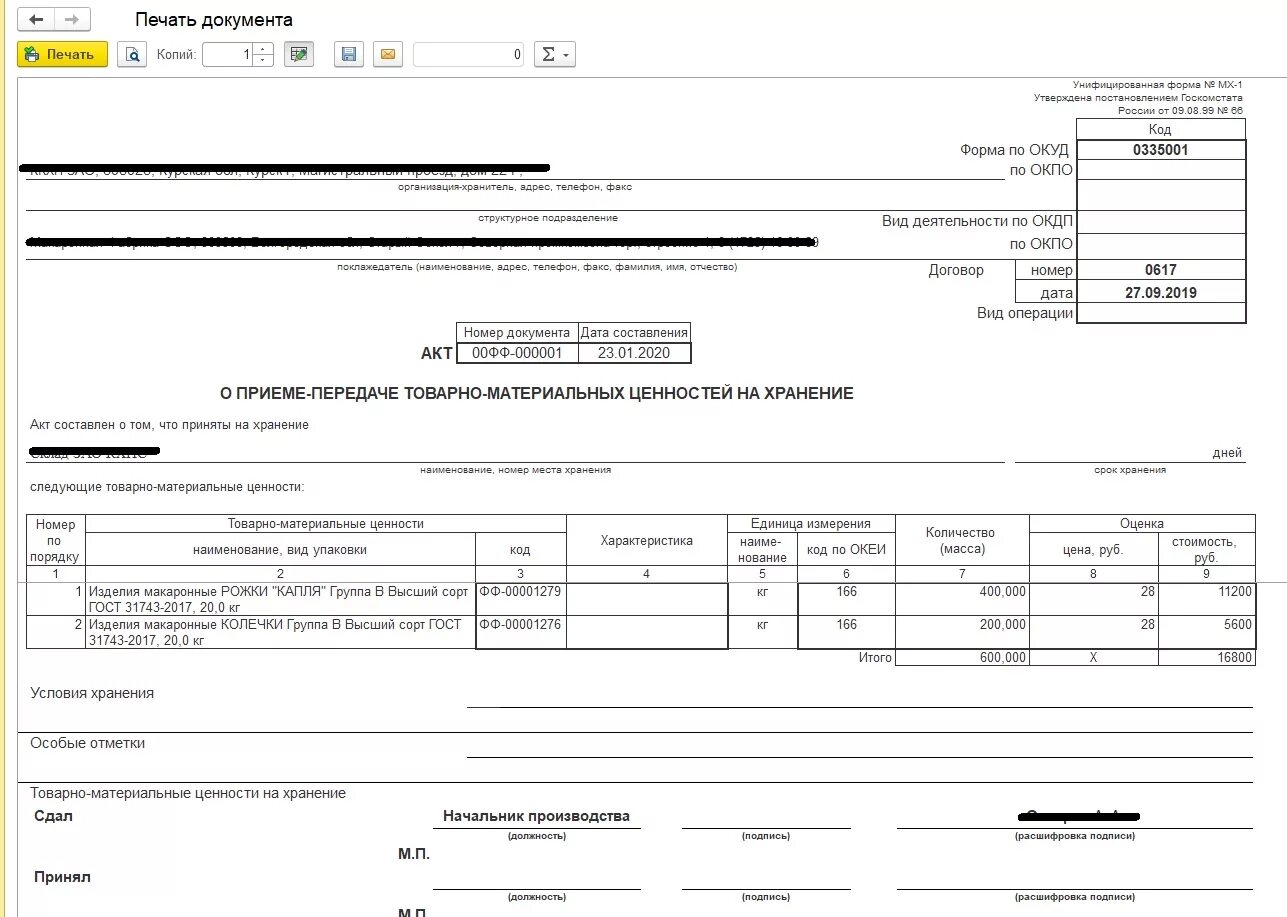
Task: Open print preview magnifier icon
Action: pos(132,54)
